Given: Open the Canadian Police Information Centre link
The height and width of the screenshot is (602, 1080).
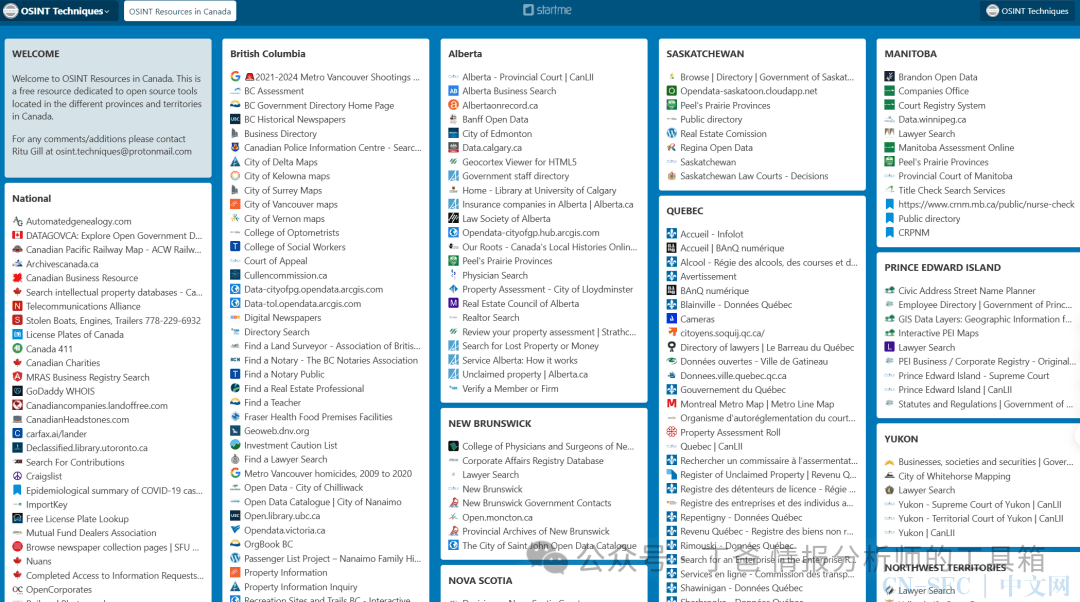Looking at the screenshot, I should (x=332, y=147).
